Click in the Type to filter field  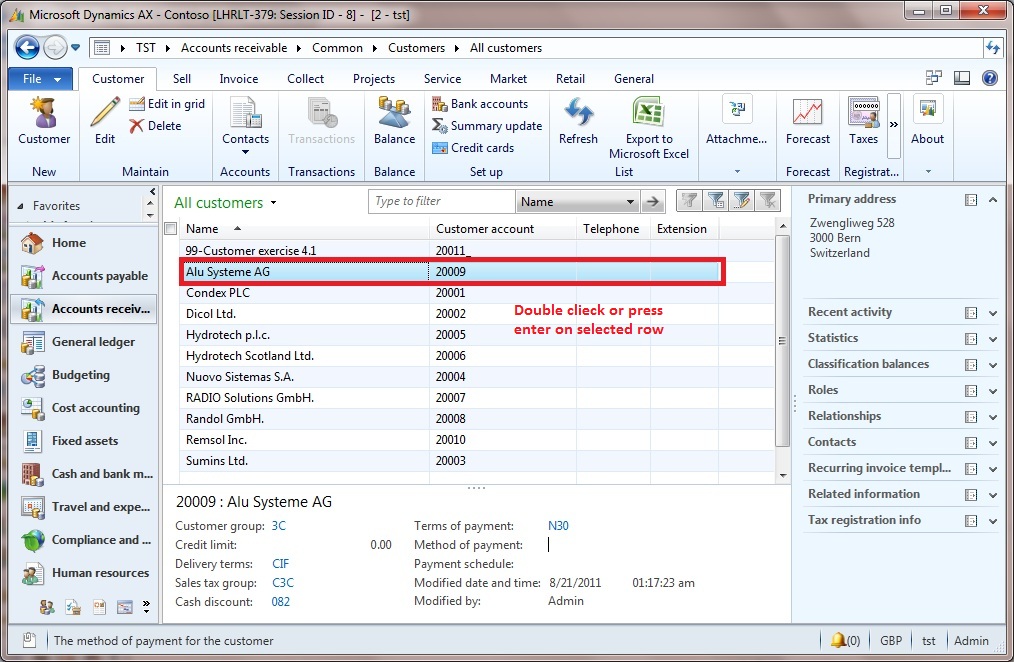coord(442,201)
